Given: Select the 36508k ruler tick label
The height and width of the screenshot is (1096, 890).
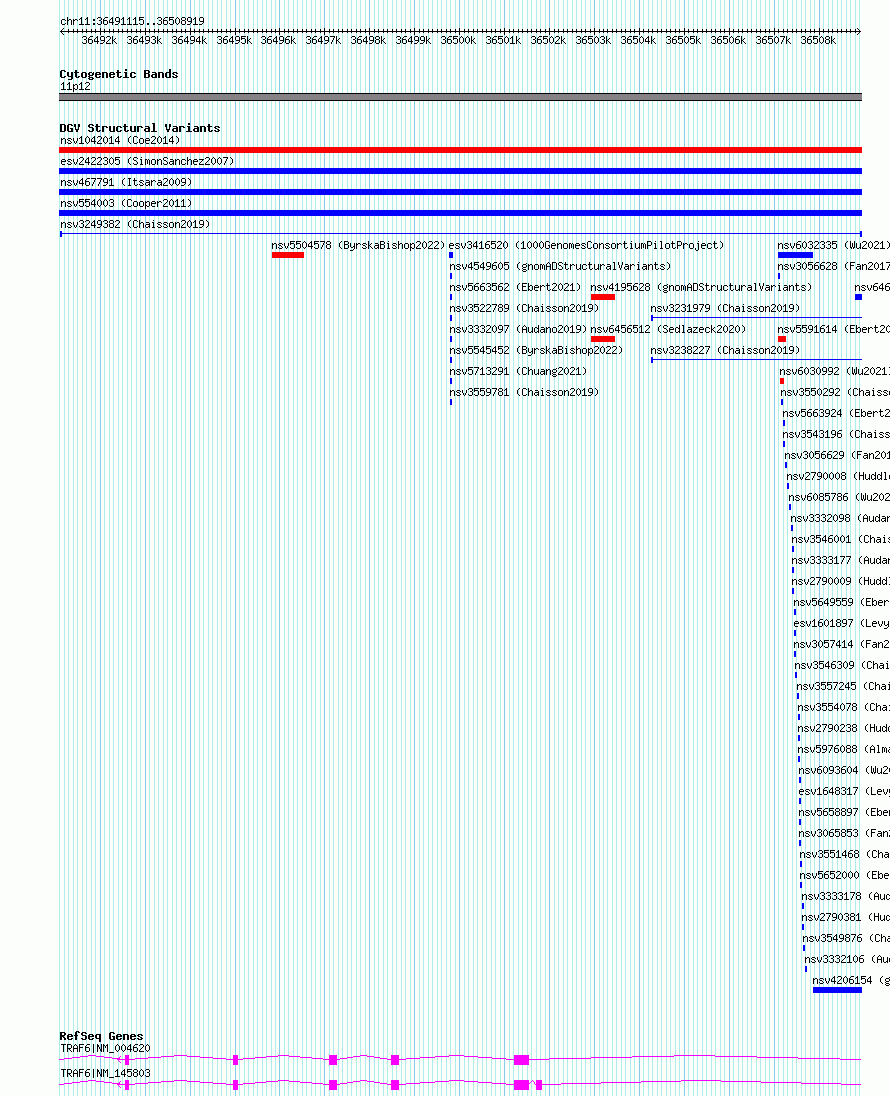Looking at the screenshot, I should (x=818, y=41).
